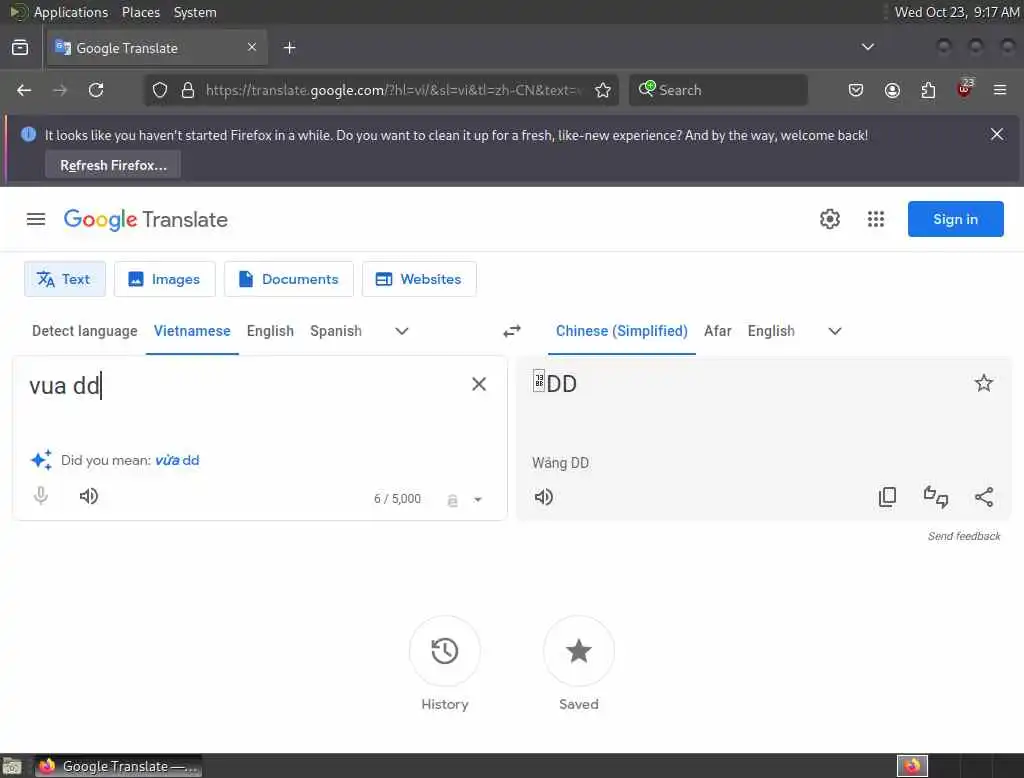This screenshot has width=1024, height=778.
Task: Open the Google apps grid
Action: pos(876,219)
